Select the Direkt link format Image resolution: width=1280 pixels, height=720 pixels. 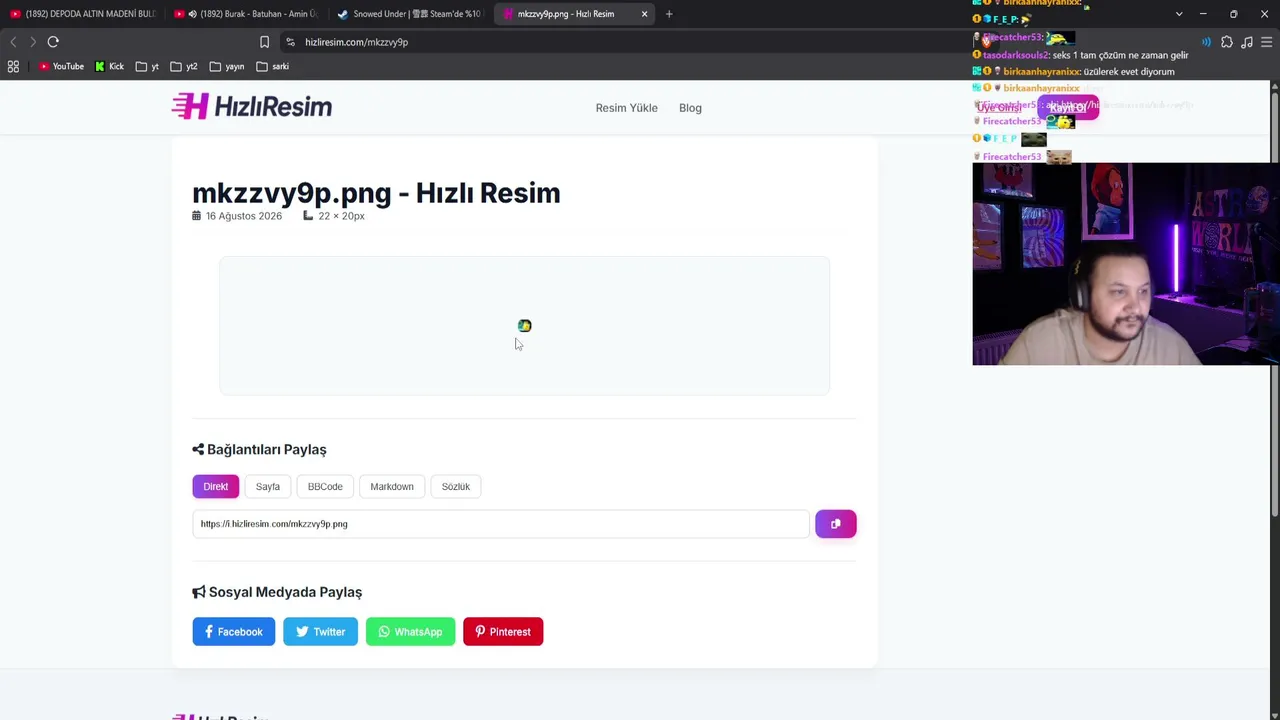215,486
